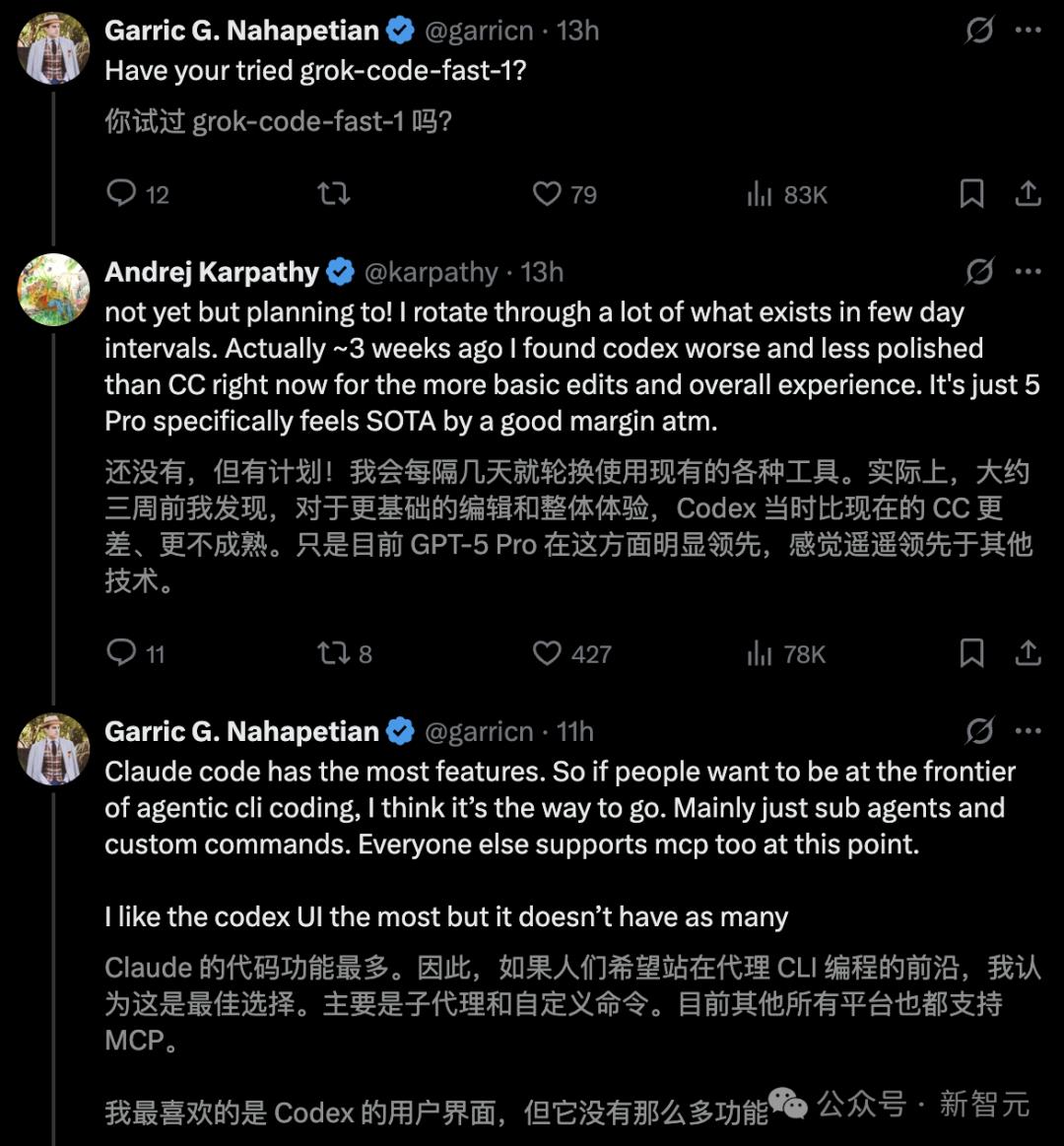
Task: Open more options on the Claude code tweet
Action: pos(1028,731)
